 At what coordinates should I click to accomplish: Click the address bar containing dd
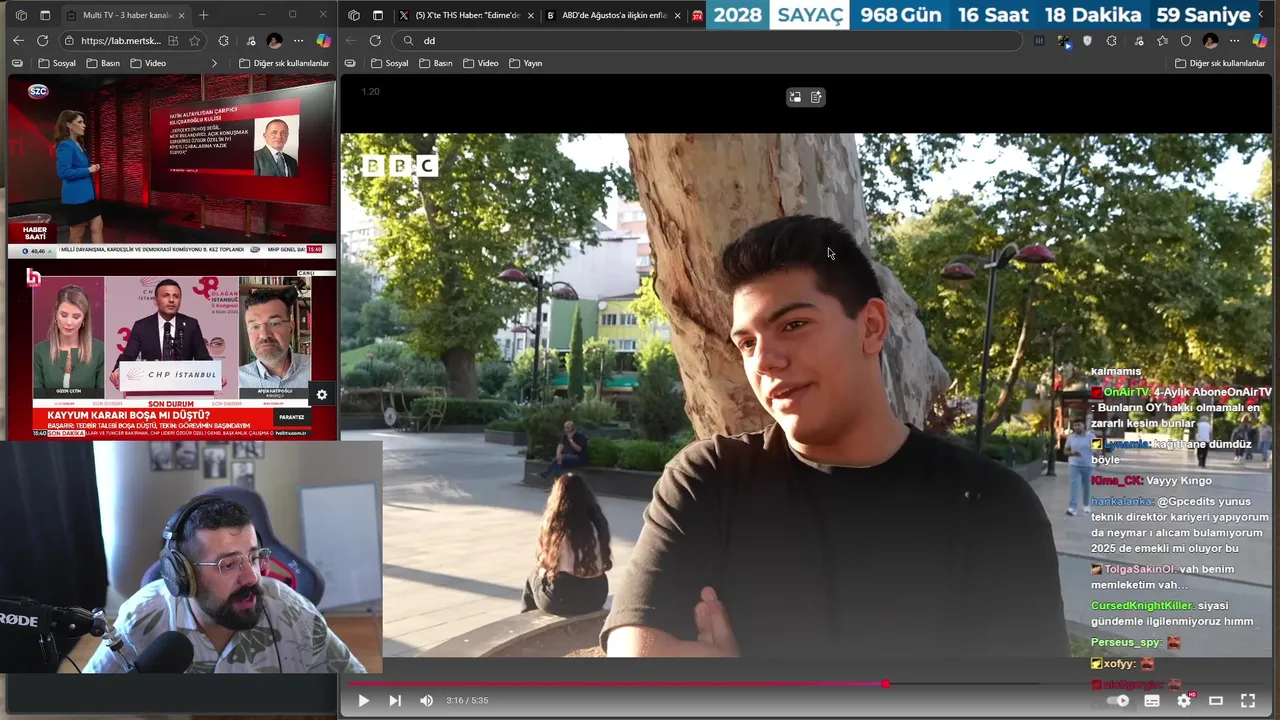pyautogui.click(x=705, y=41)
